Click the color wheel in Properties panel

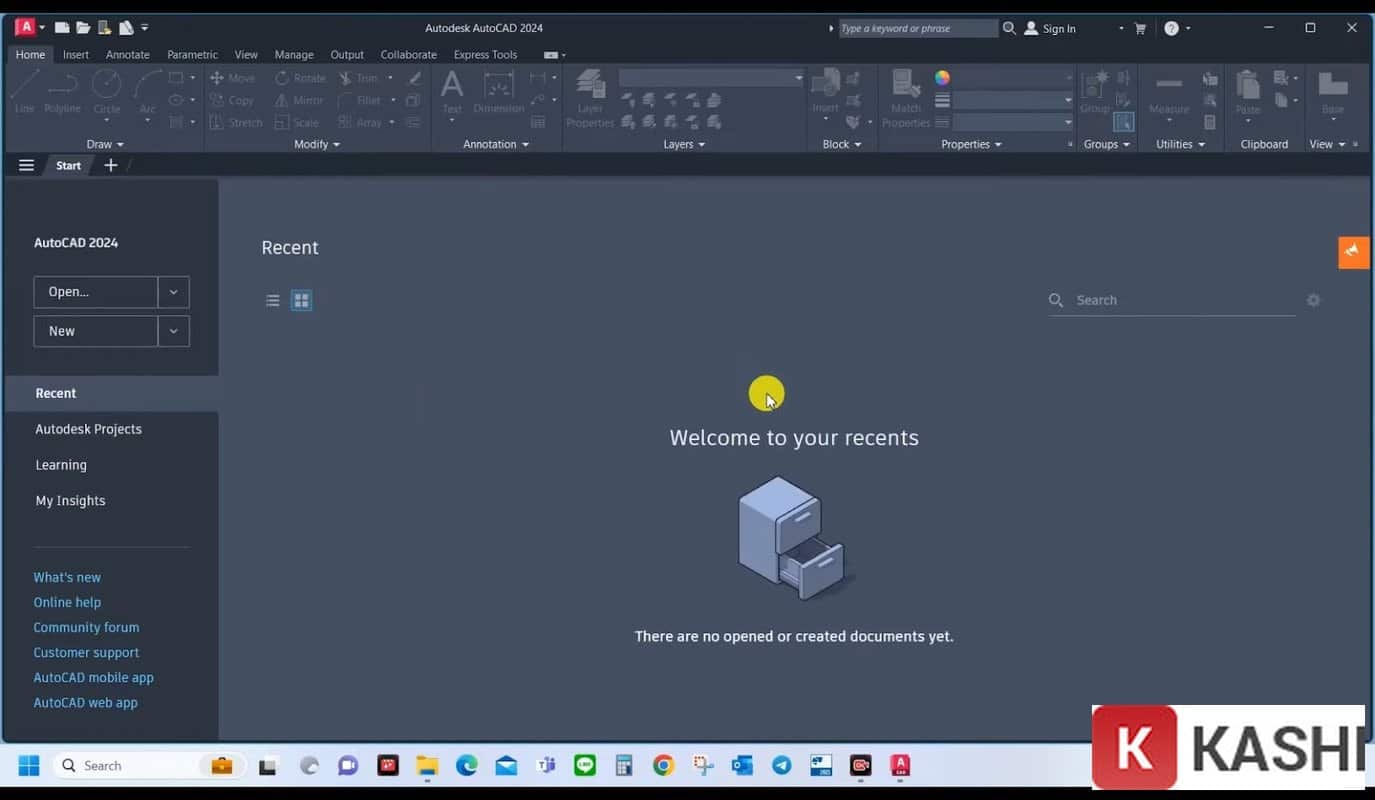941,77
